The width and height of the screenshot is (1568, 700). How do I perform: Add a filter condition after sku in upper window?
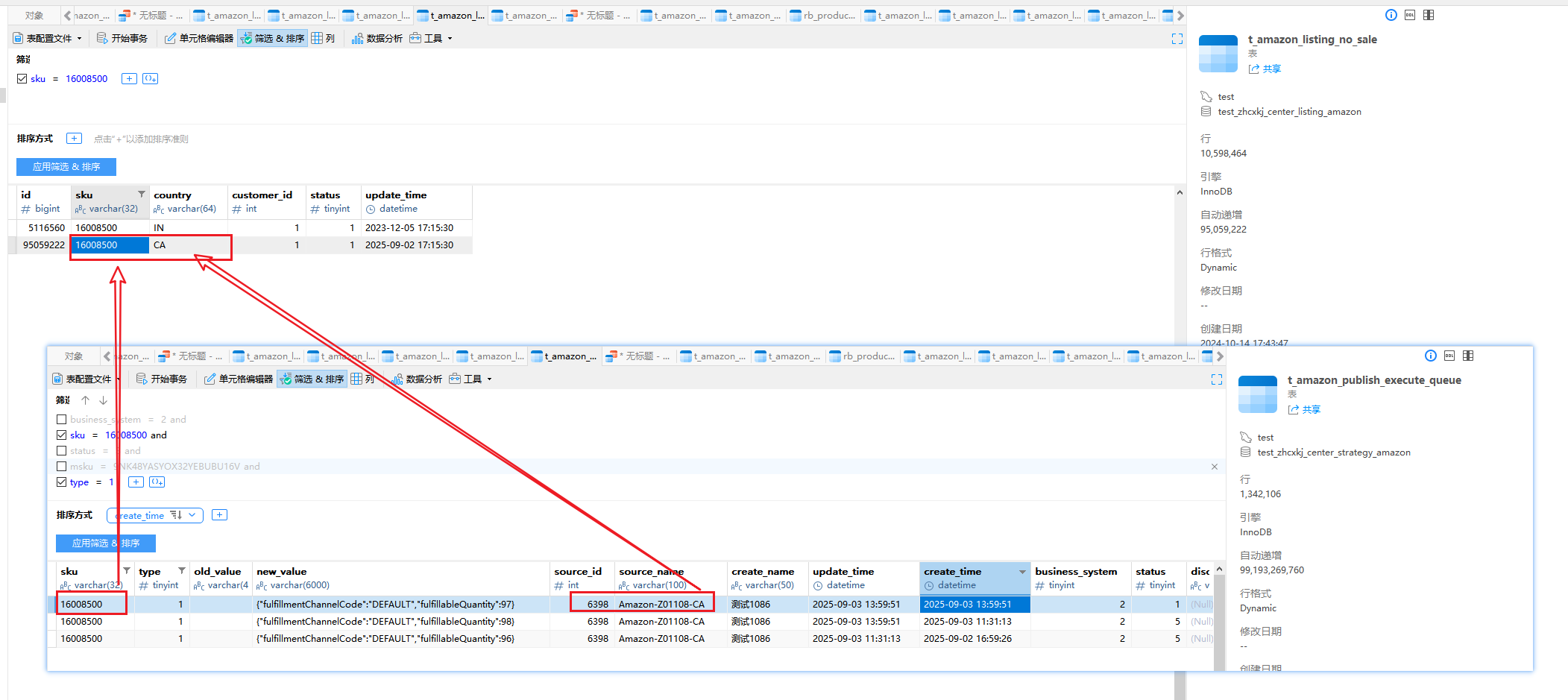(x=129, y=78)
